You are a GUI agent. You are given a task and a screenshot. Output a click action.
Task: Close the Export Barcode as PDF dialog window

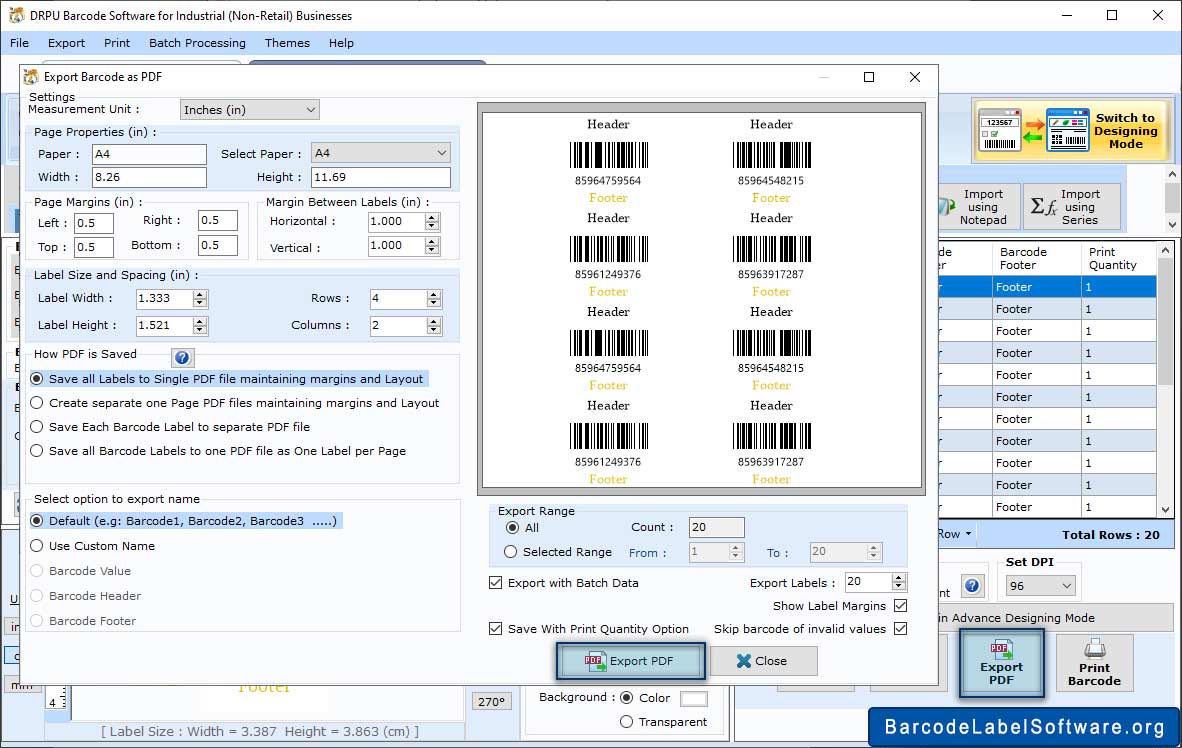(914, 77)
